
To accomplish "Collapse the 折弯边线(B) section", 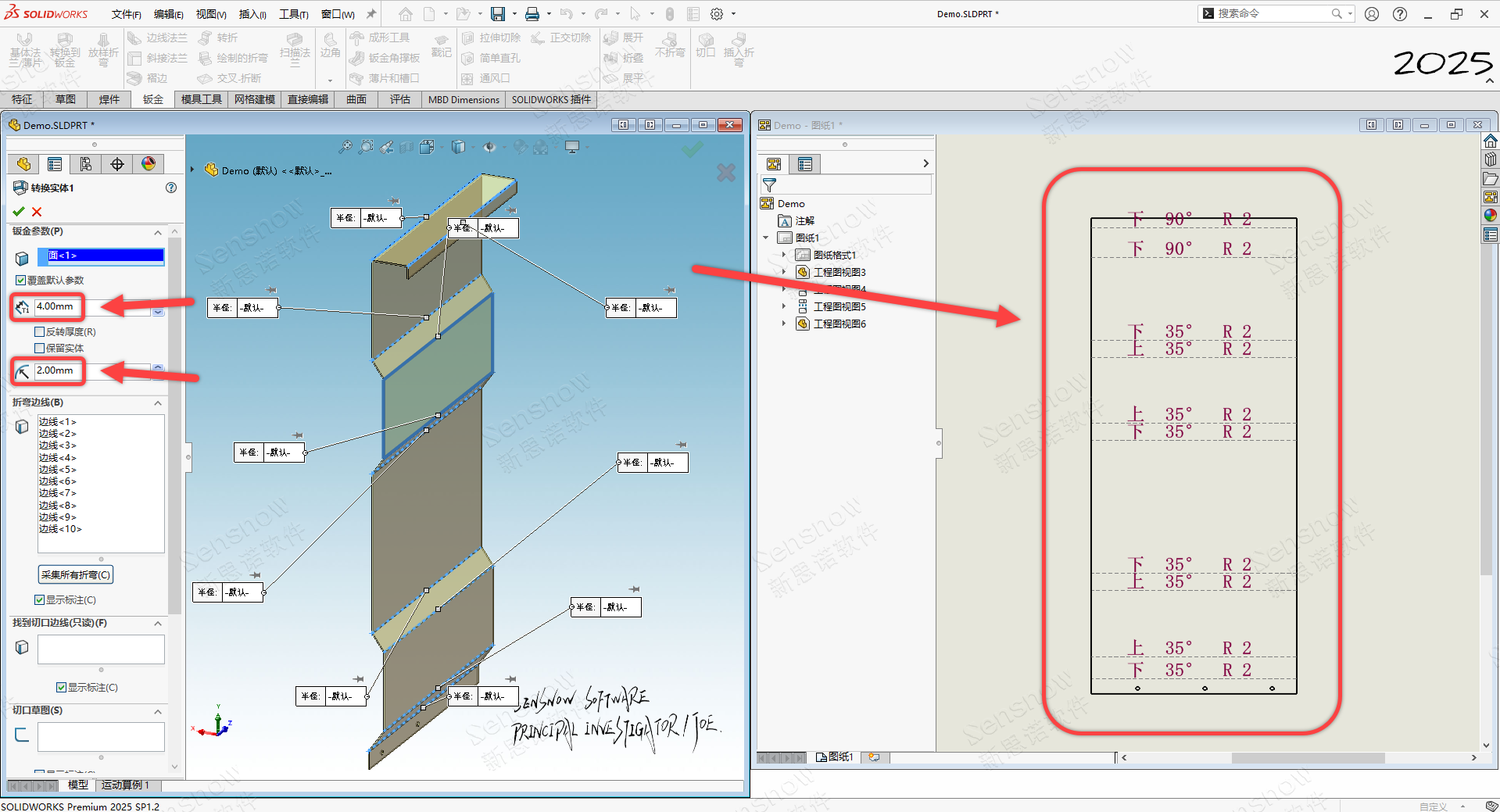I will tap(158, 403).
